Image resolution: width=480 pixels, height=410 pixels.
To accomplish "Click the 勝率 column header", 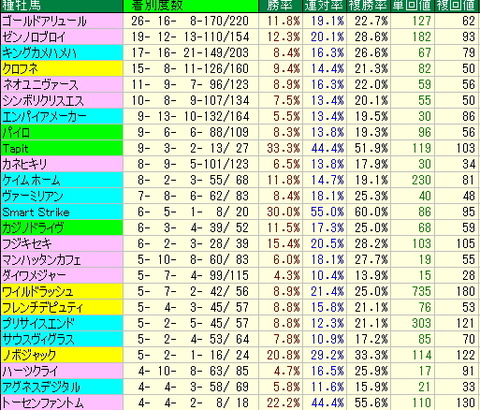I will tap(280, 5).
